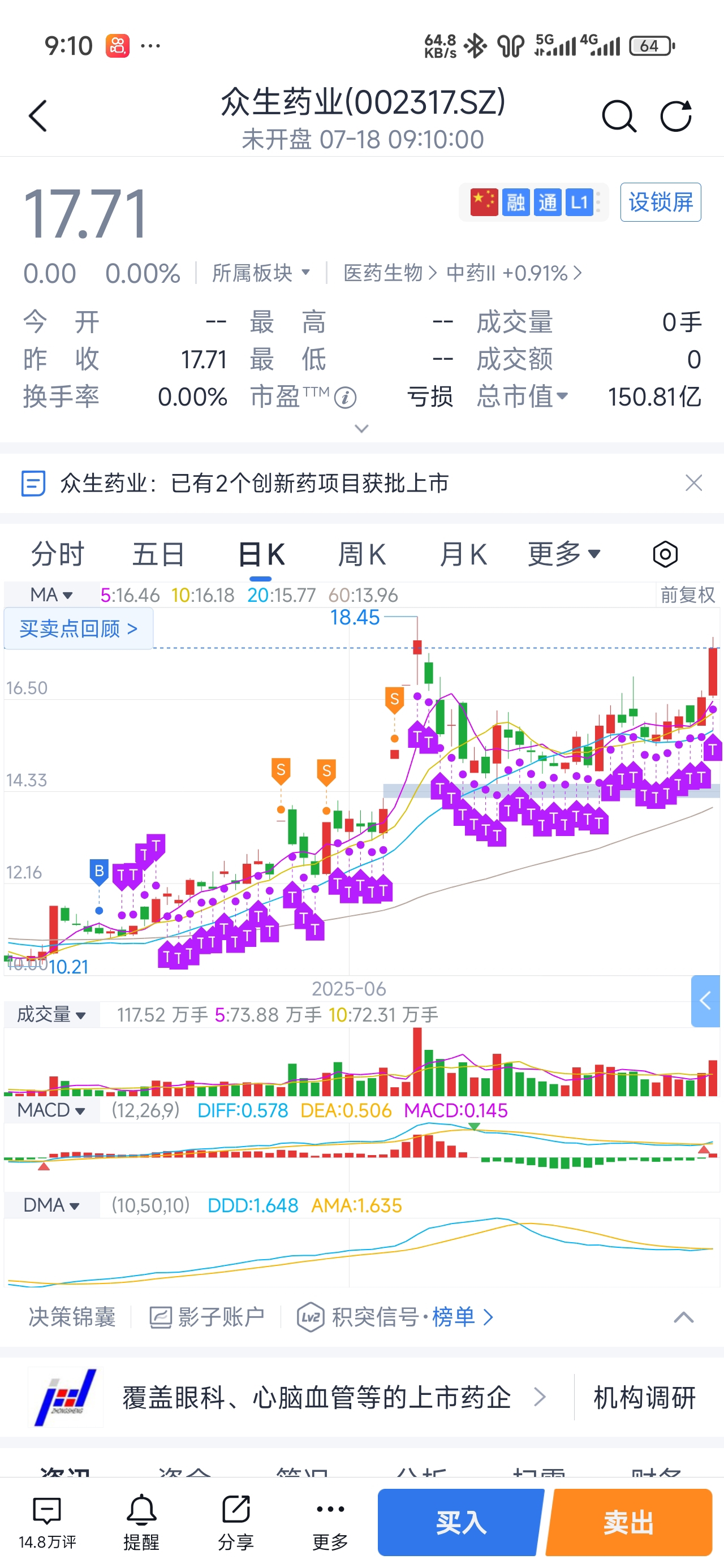Open chart settings hexagon icon
Screen dimensions: 724x1568
[665, 554]
